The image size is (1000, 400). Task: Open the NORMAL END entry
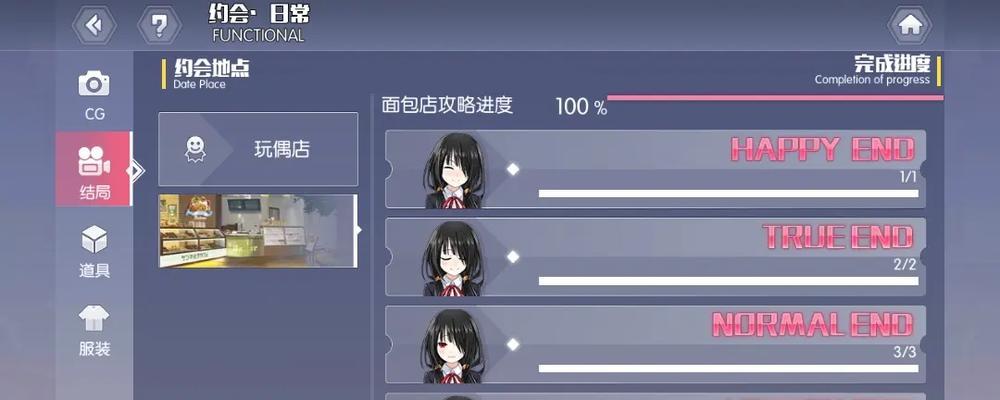[x=656, y=344]
